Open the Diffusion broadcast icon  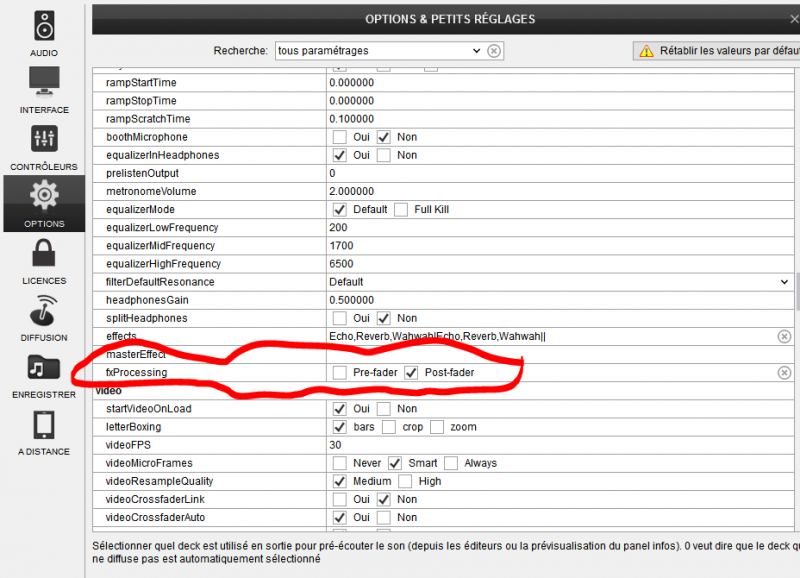coord(44,310)
